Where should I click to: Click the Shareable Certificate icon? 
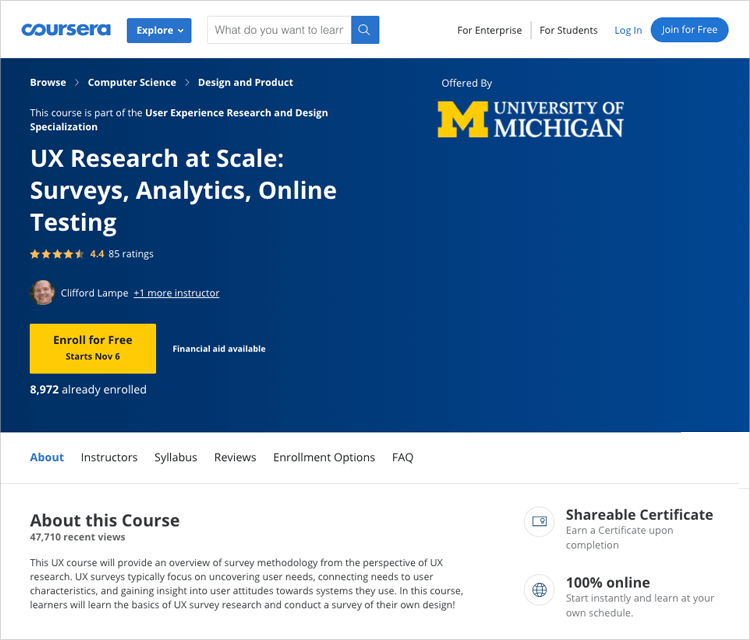click(x=539, y=521)
